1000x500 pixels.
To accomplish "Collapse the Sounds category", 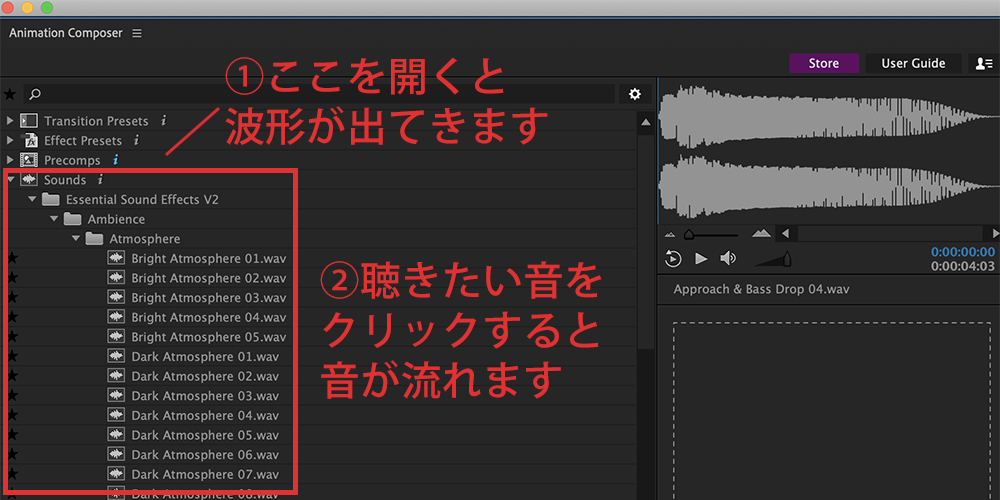I will click(10, 180).
